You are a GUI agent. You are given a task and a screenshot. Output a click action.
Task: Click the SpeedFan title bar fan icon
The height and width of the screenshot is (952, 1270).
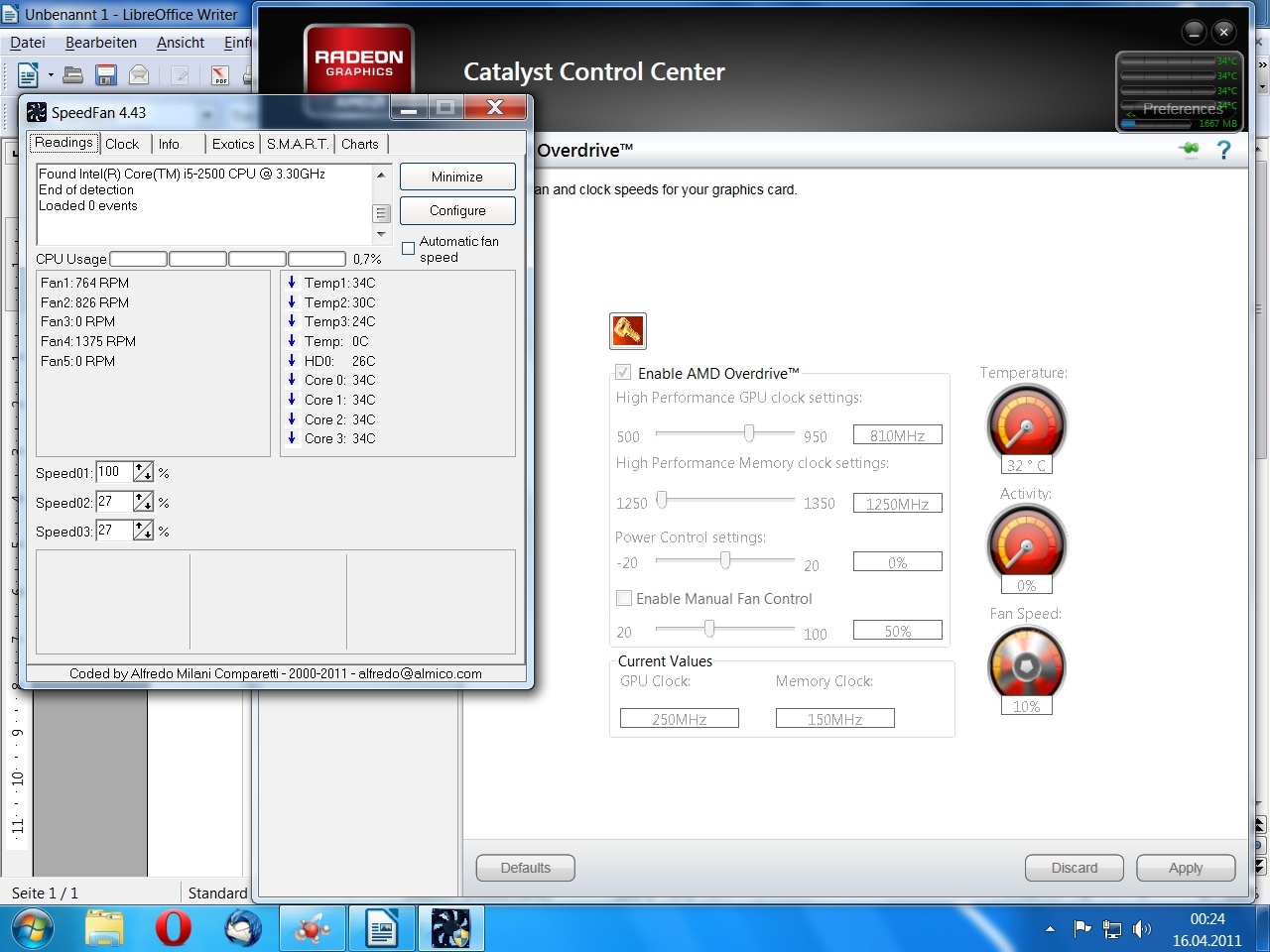click(37, 112)
